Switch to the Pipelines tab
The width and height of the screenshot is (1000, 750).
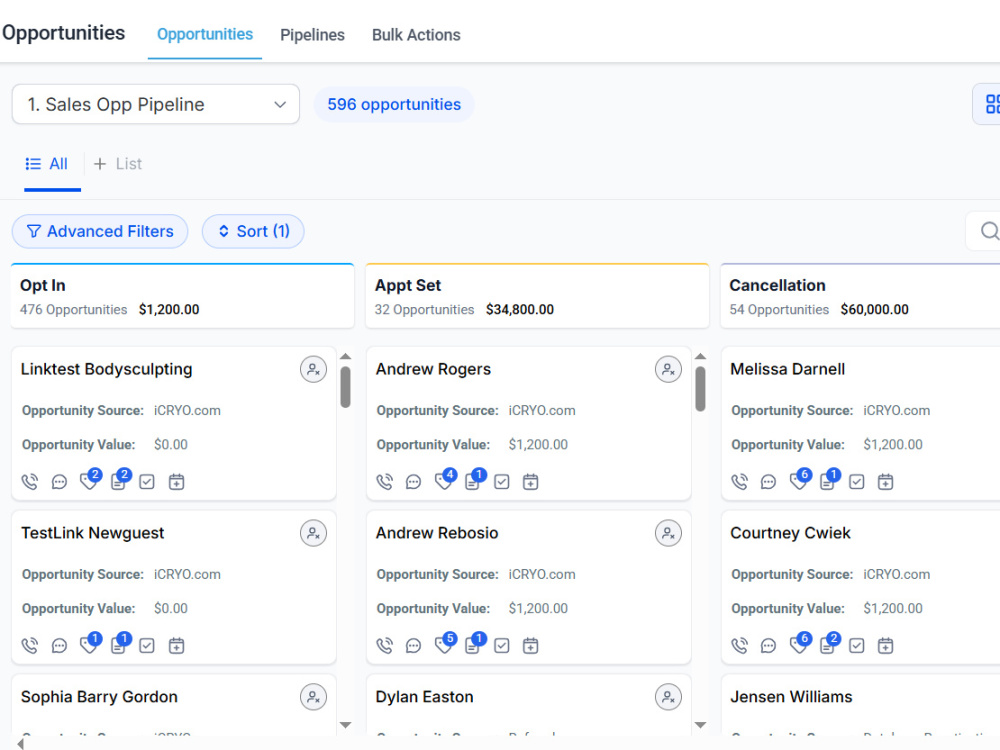(x=312, y=34)
